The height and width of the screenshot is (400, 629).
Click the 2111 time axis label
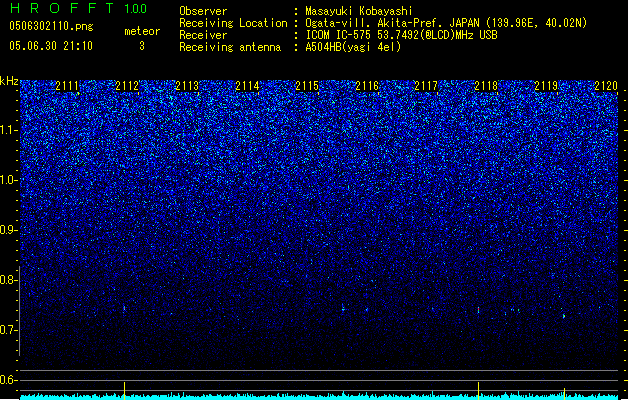coord(67,86)
